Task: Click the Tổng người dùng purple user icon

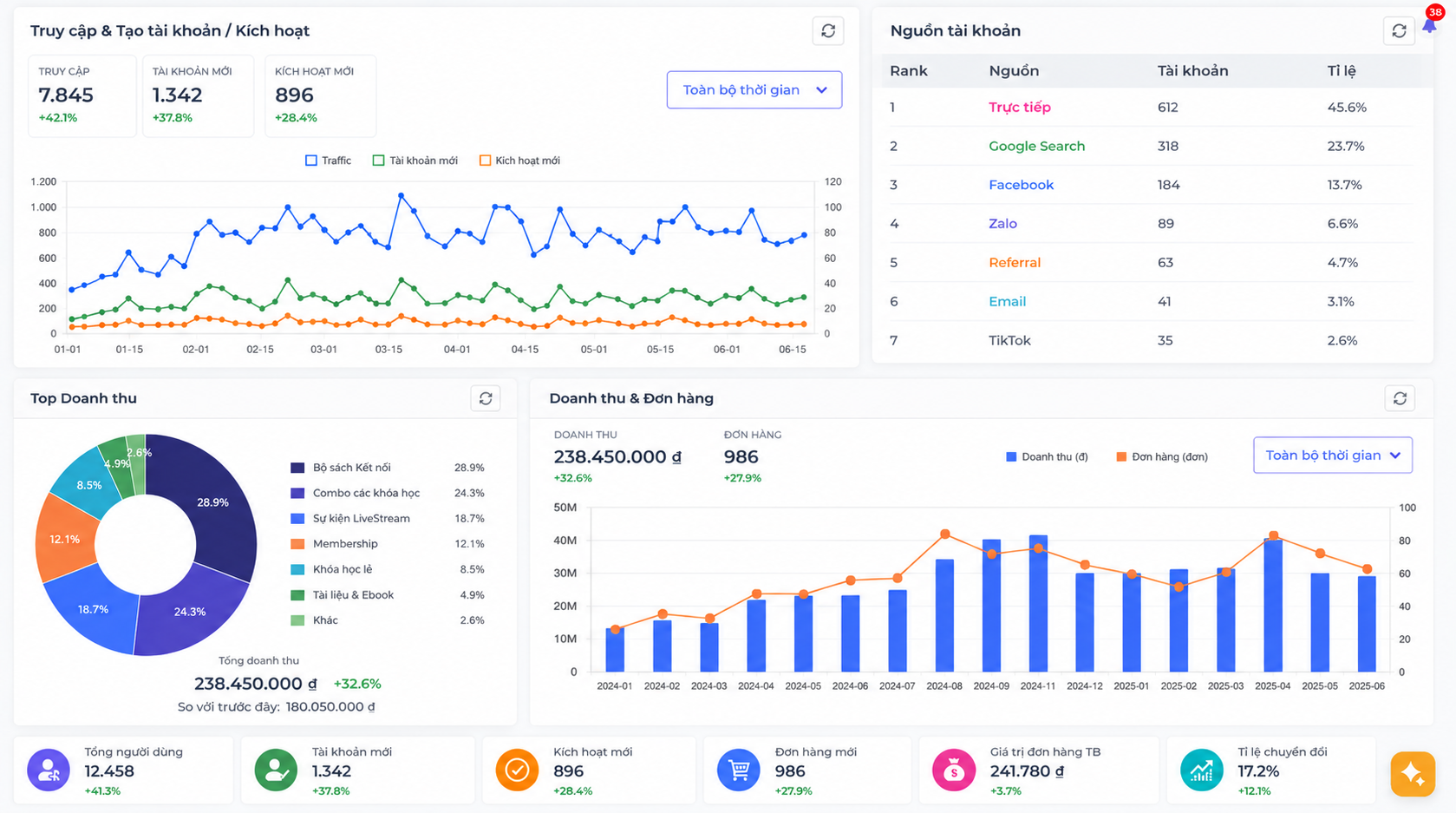Action: coord(49,770)
